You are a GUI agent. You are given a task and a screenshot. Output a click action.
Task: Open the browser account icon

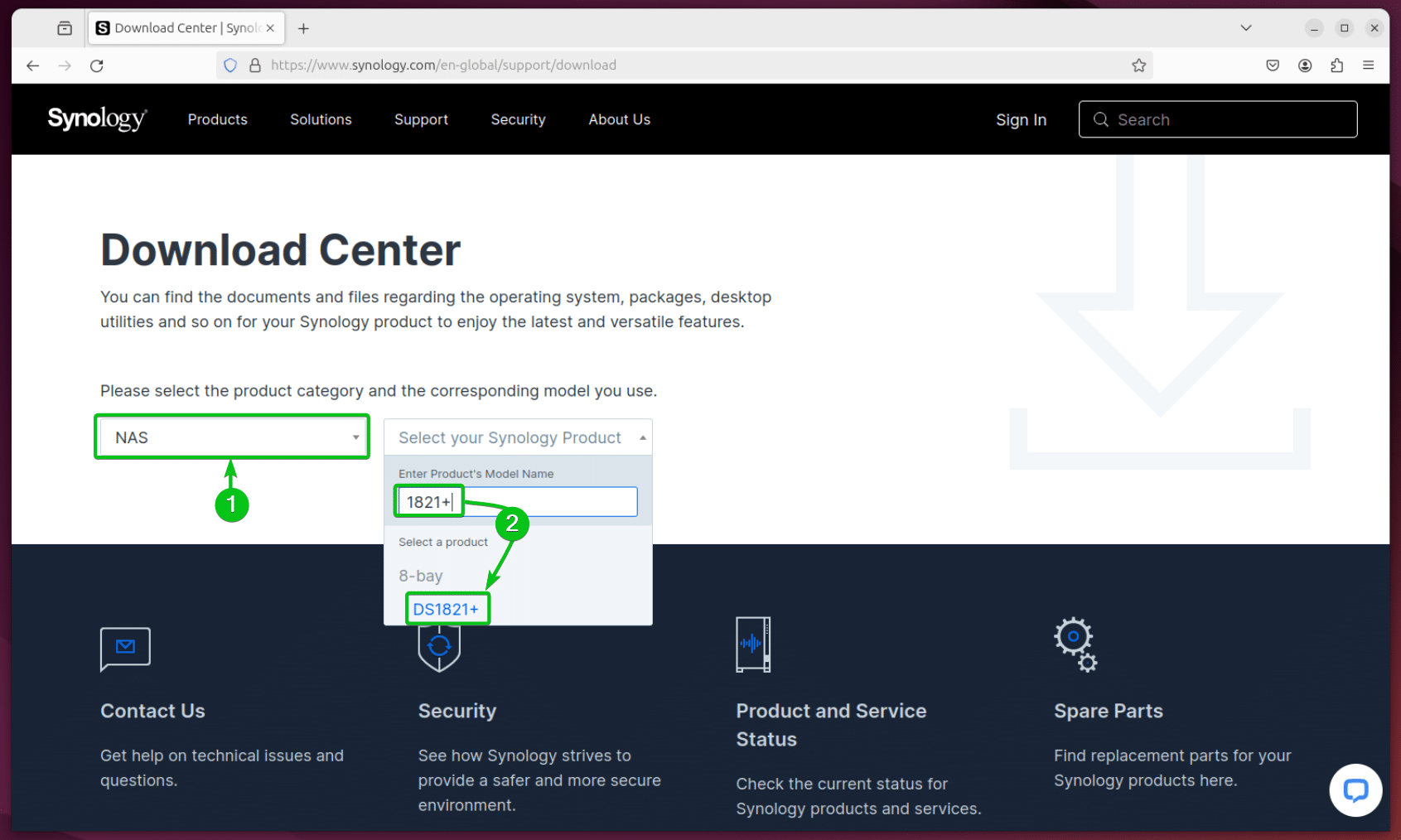1305,65
